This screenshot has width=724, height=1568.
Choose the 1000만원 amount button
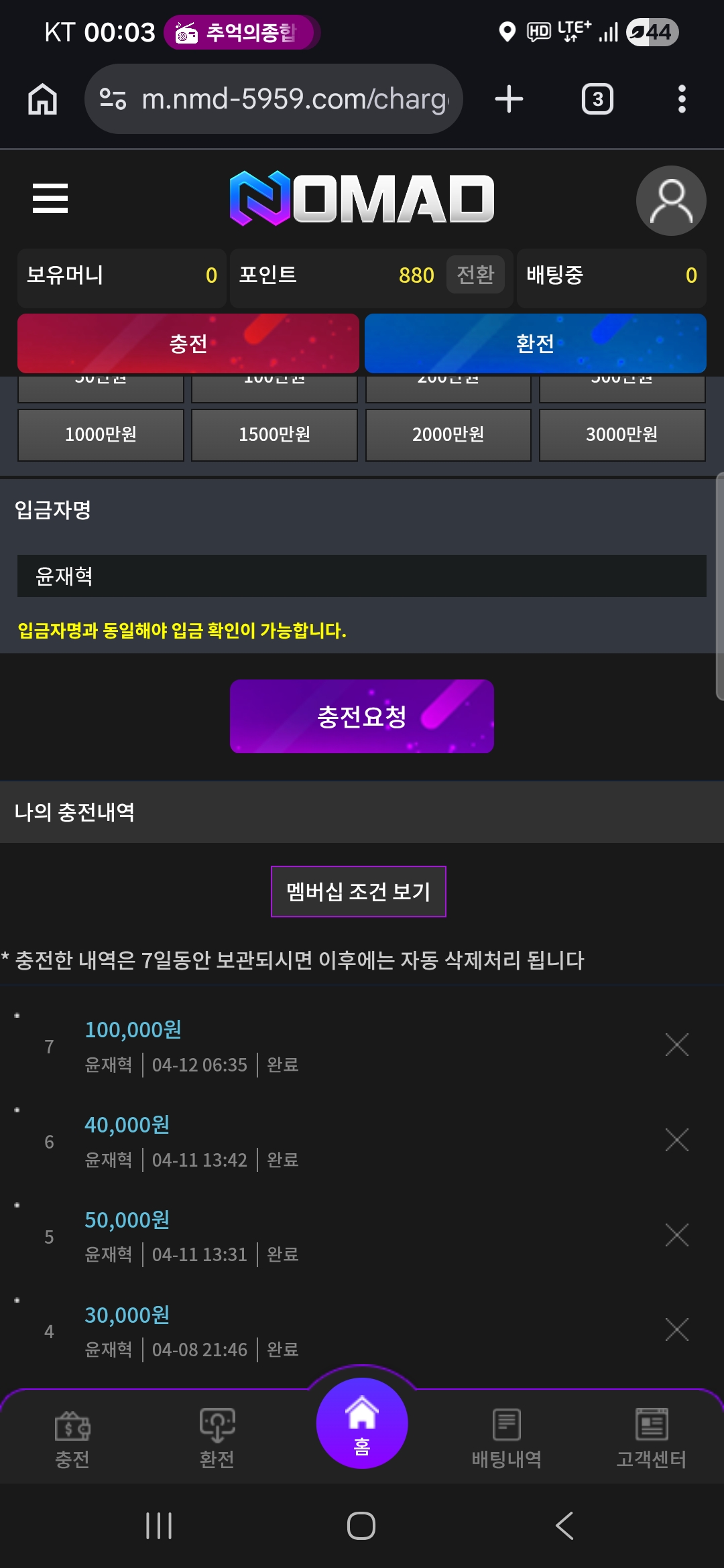tap(101, 435)
